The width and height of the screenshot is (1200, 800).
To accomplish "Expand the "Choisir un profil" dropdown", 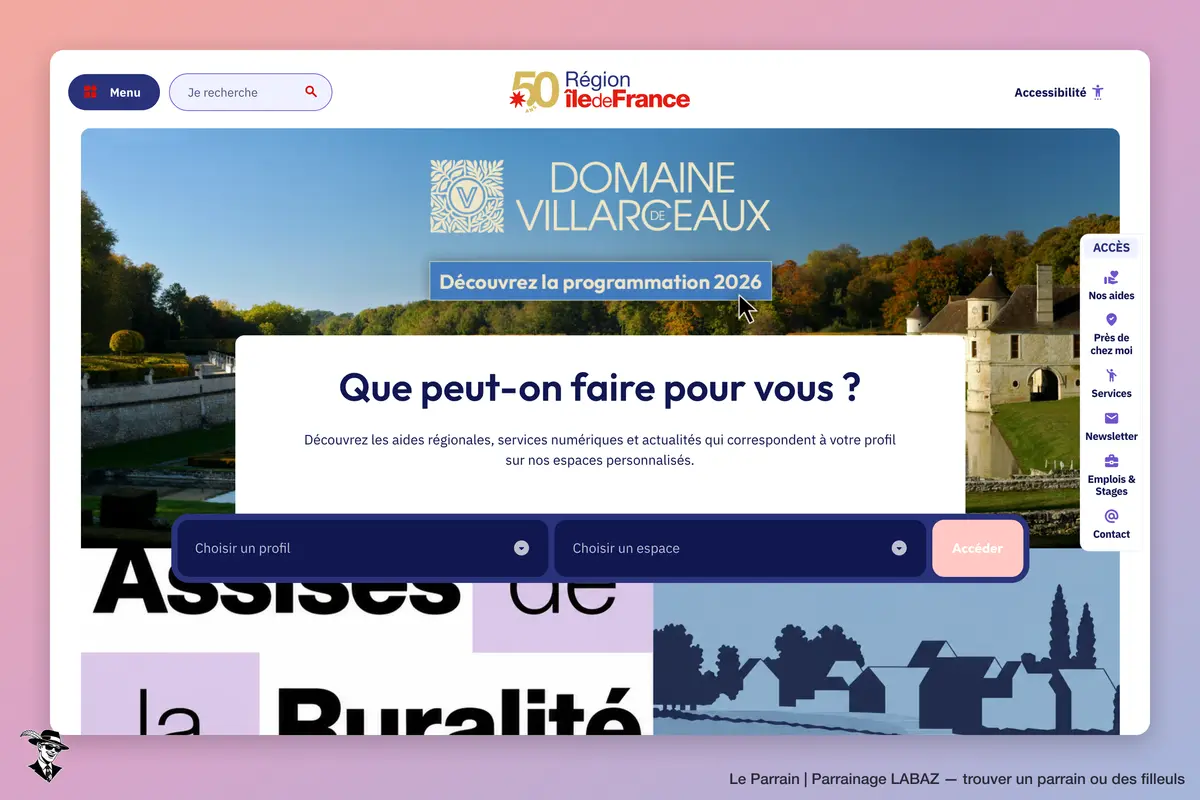I will (x=362, y=548).
